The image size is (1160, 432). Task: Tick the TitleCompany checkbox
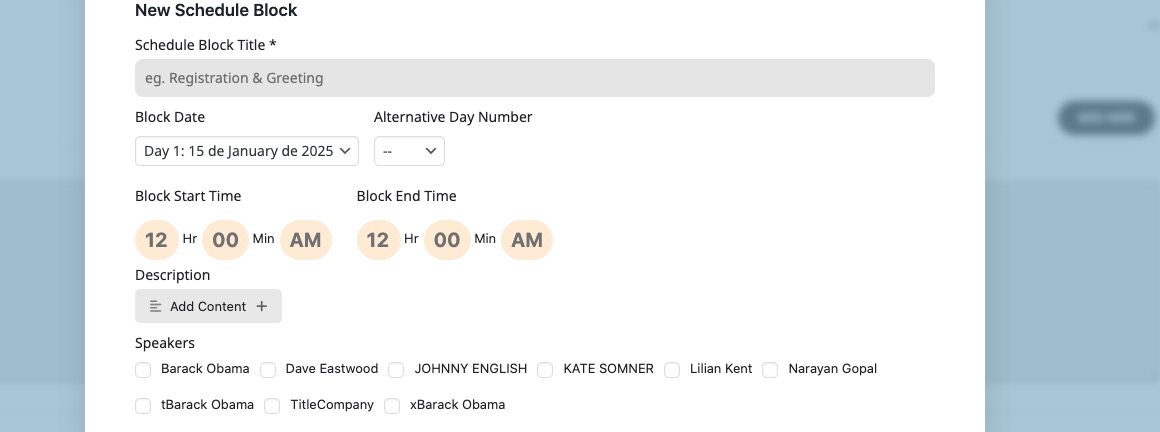point(272,406)
